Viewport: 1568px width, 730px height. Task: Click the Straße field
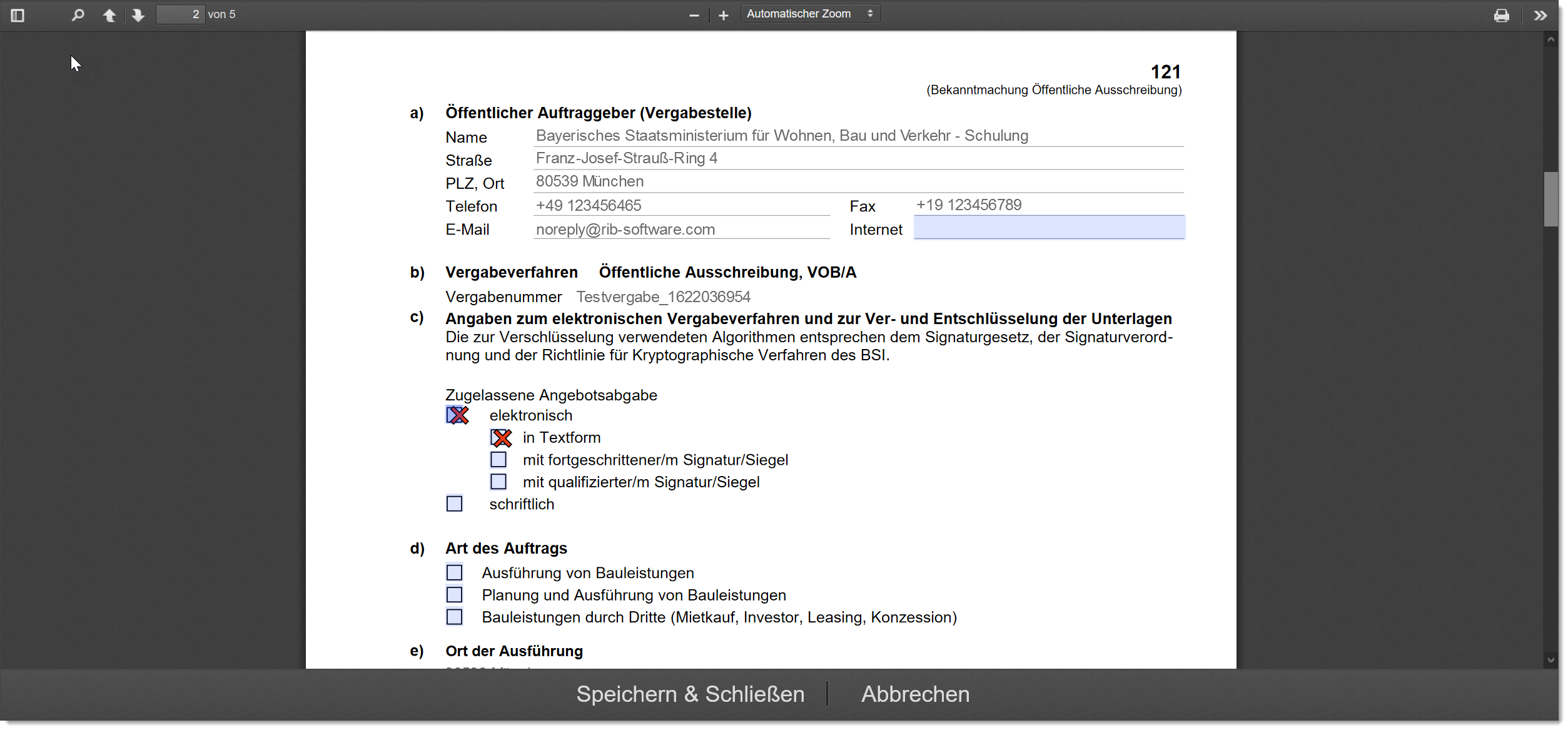pos(858,158)
